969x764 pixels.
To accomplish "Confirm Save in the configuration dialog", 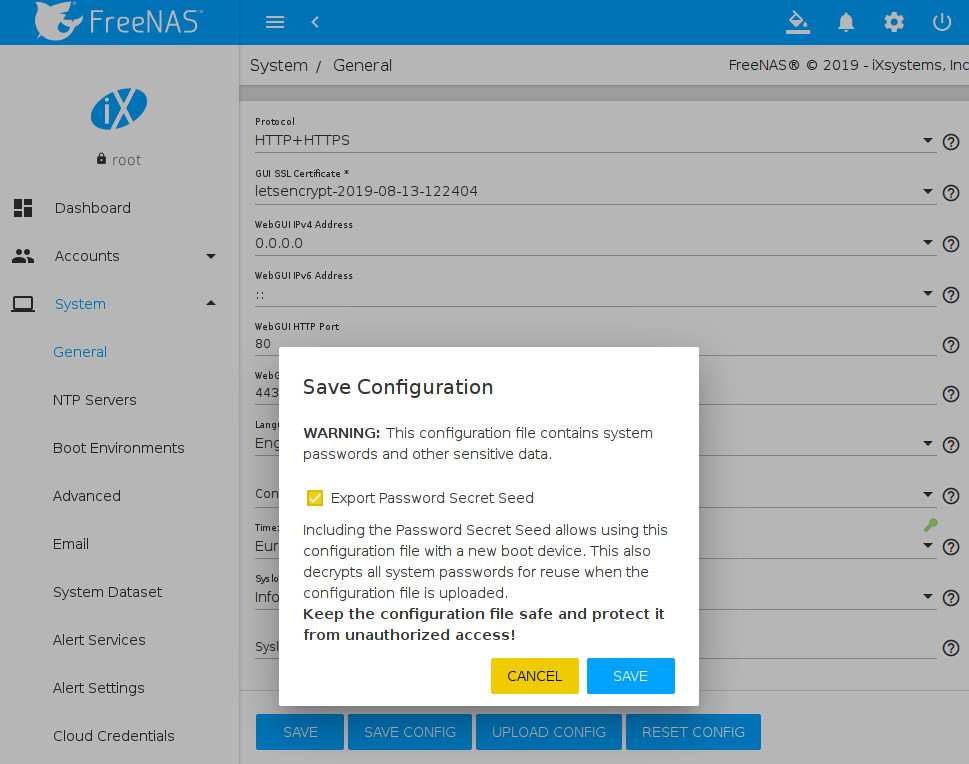I will pyautogui.click(x=630, y=676).
